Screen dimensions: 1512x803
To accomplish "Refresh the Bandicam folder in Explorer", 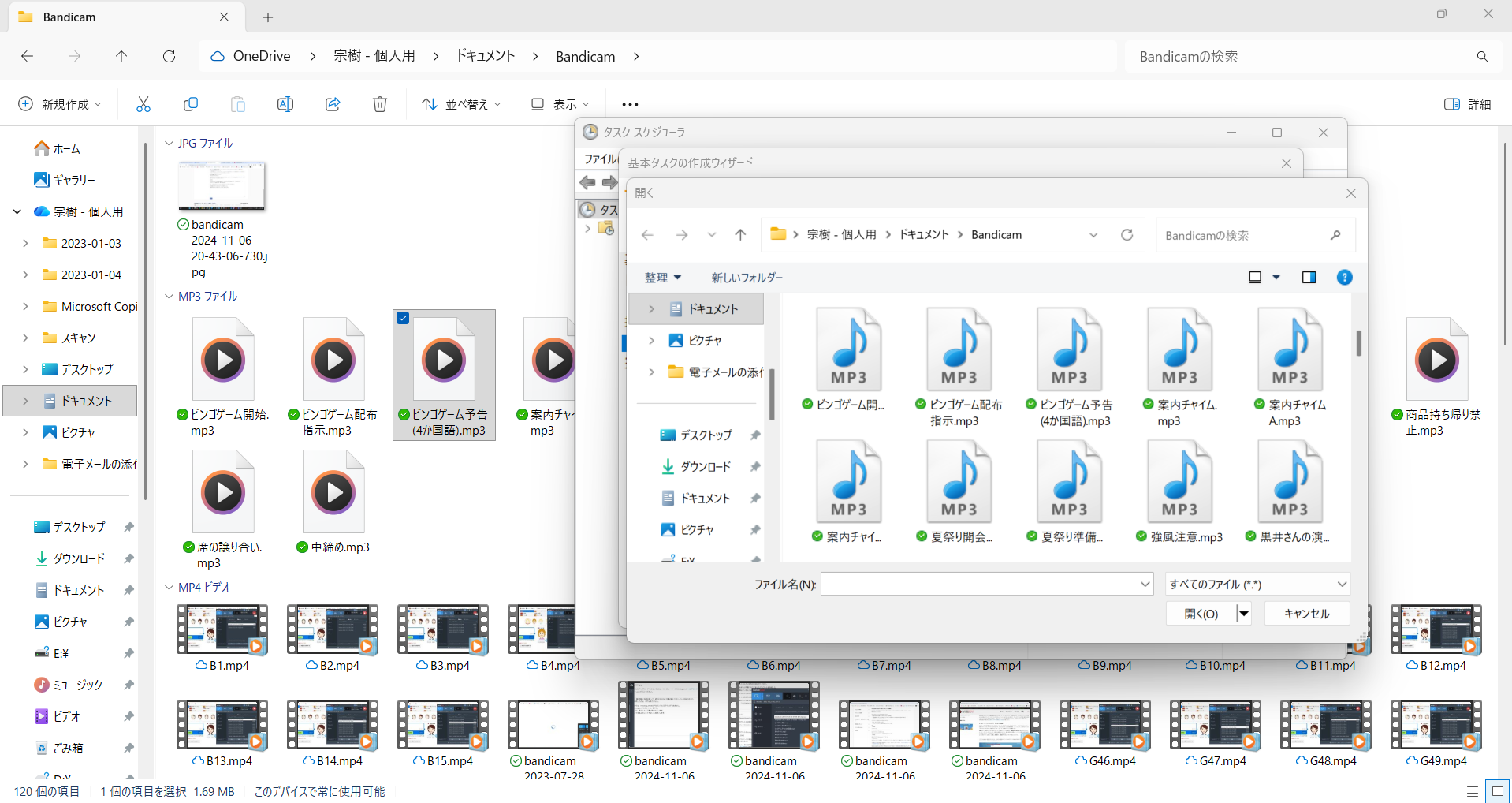I will click(x=169, y=56).
